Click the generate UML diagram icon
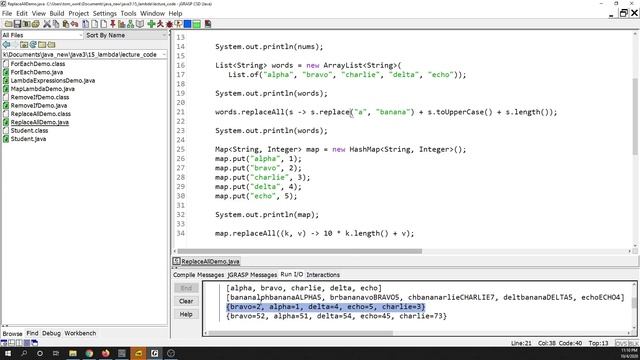 click(x=130, y=24)
